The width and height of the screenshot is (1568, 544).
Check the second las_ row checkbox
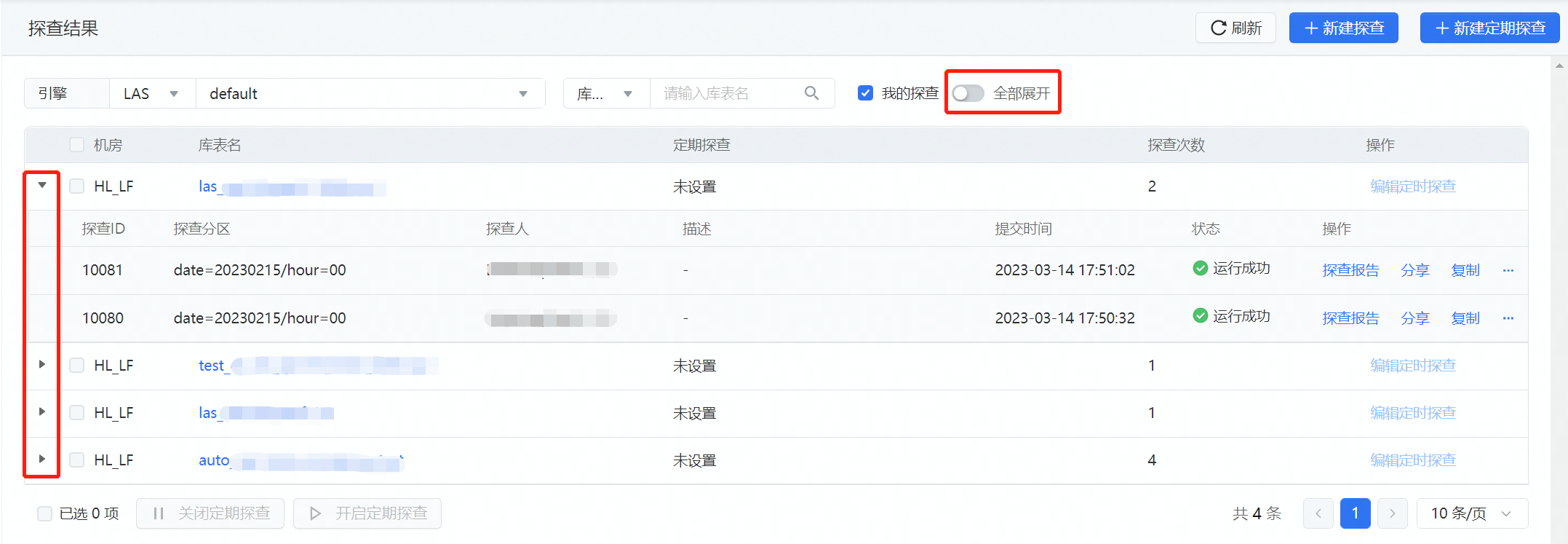click(x=76, y=412)
